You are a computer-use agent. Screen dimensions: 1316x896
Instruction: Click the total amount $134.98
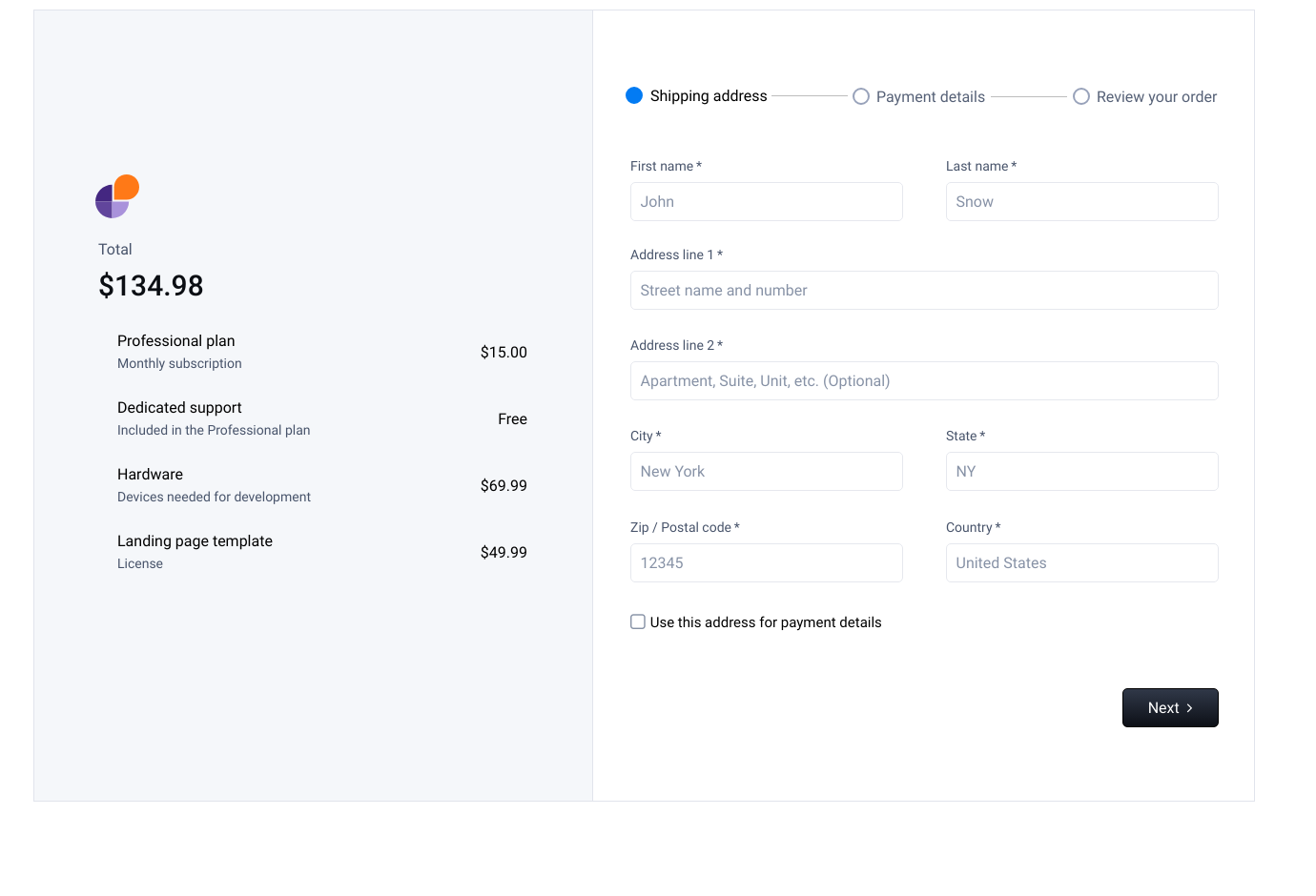tap(151, 285)
